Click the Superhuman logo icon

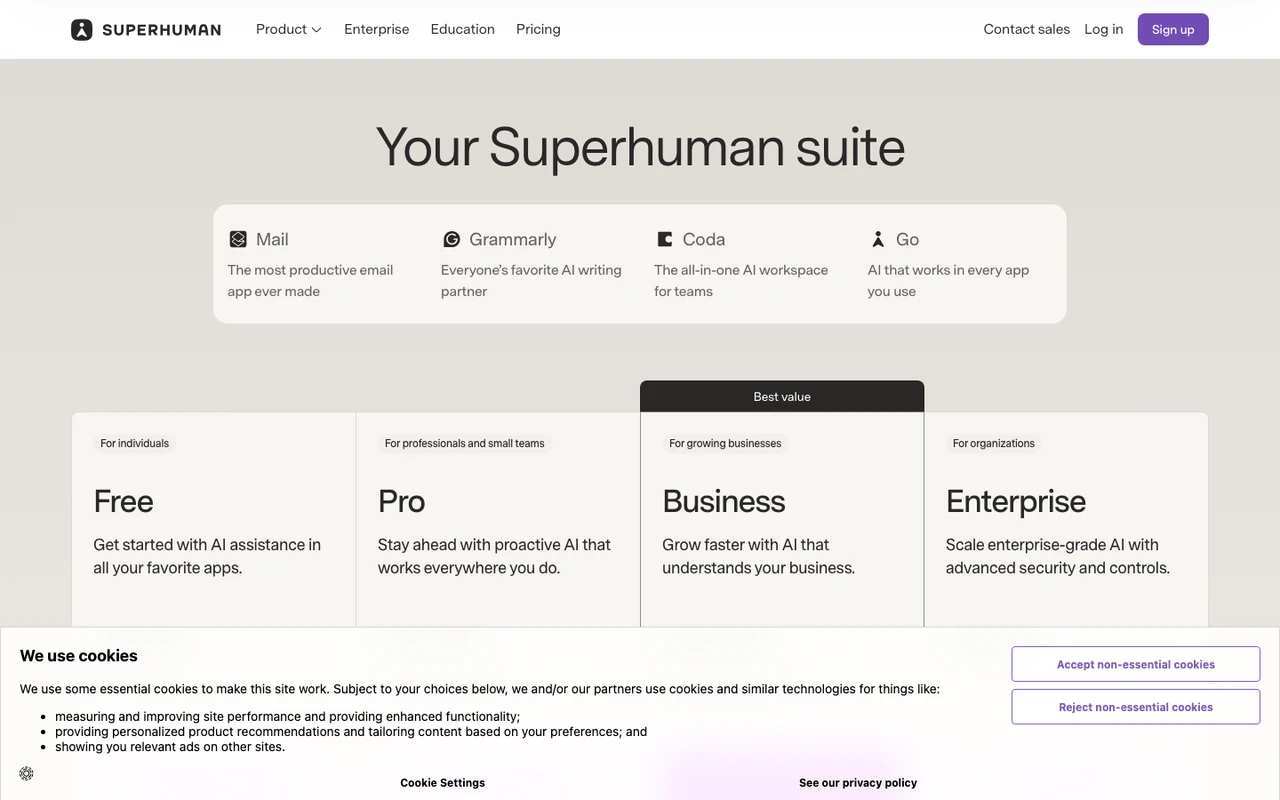[x=82, y=30]
